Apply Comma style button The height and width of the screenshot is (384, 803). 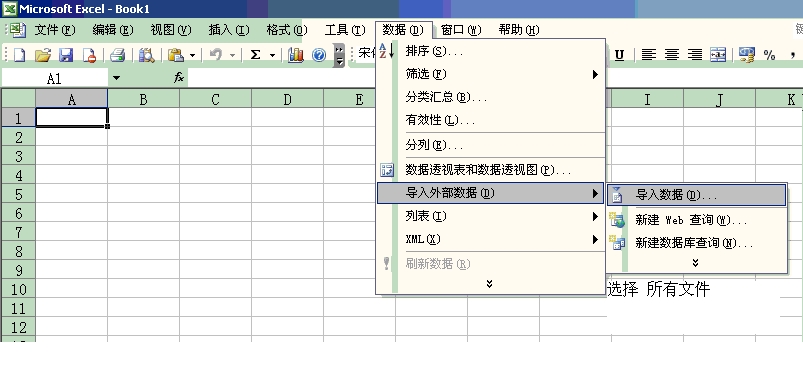(793, 55)
